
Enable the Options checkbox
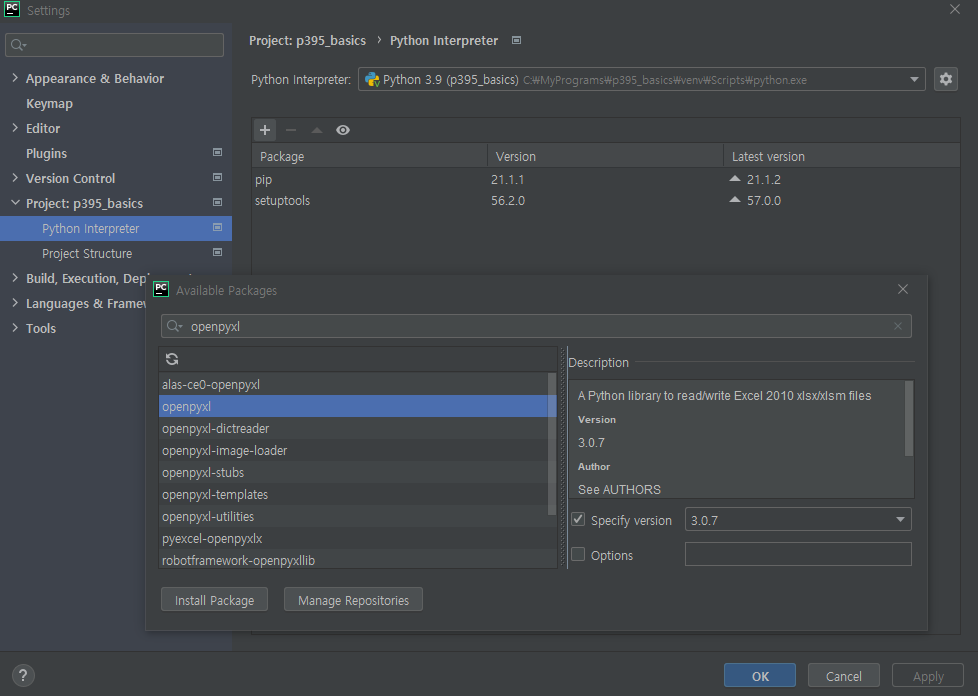click(578, 554)
